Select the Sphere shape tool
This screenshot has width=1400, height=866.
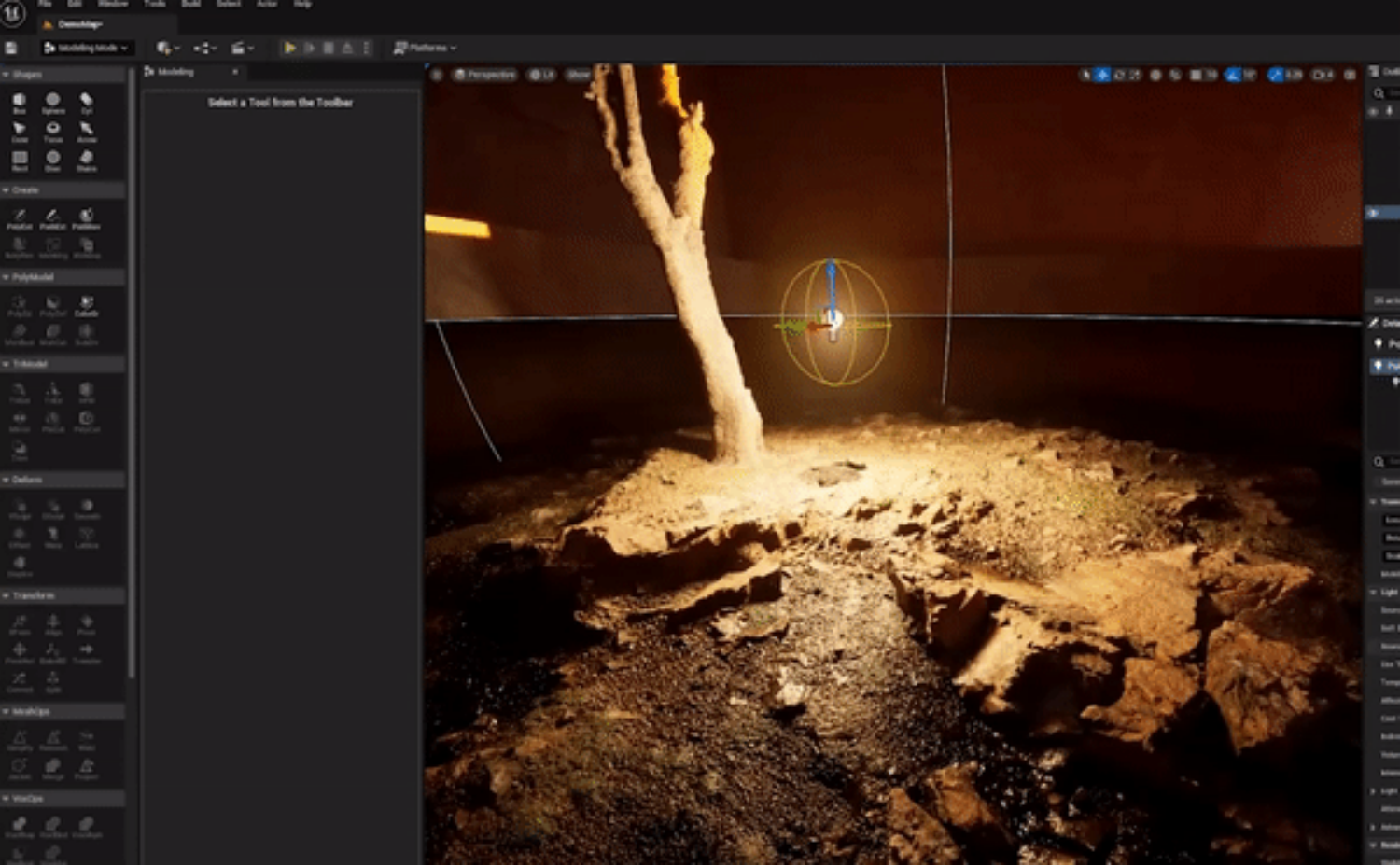[x=53, y=103]
